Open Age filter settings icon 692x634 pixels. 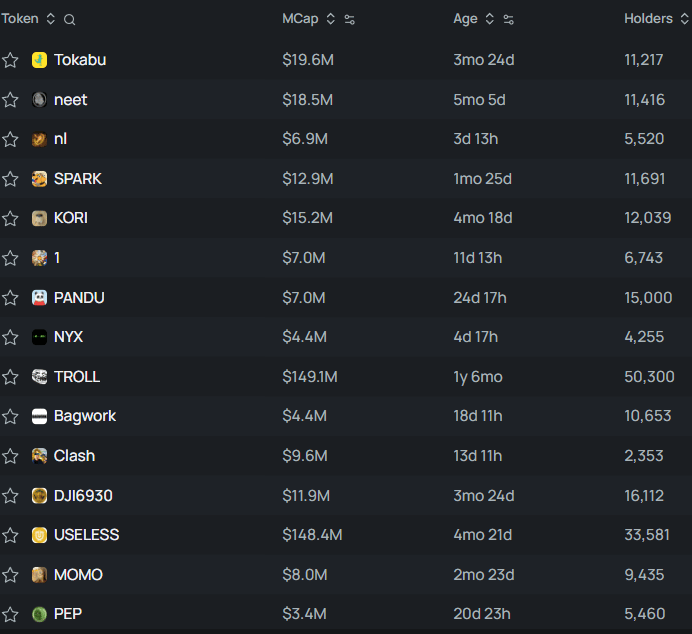tap(508, 20)
